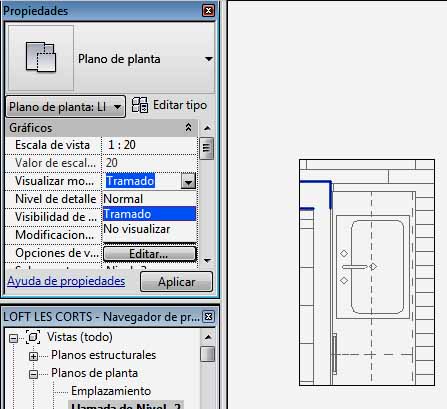Viewport: 447px width, 409px height.
Task: Select the Planos estructurales tree item
Action: pos(103,355)
